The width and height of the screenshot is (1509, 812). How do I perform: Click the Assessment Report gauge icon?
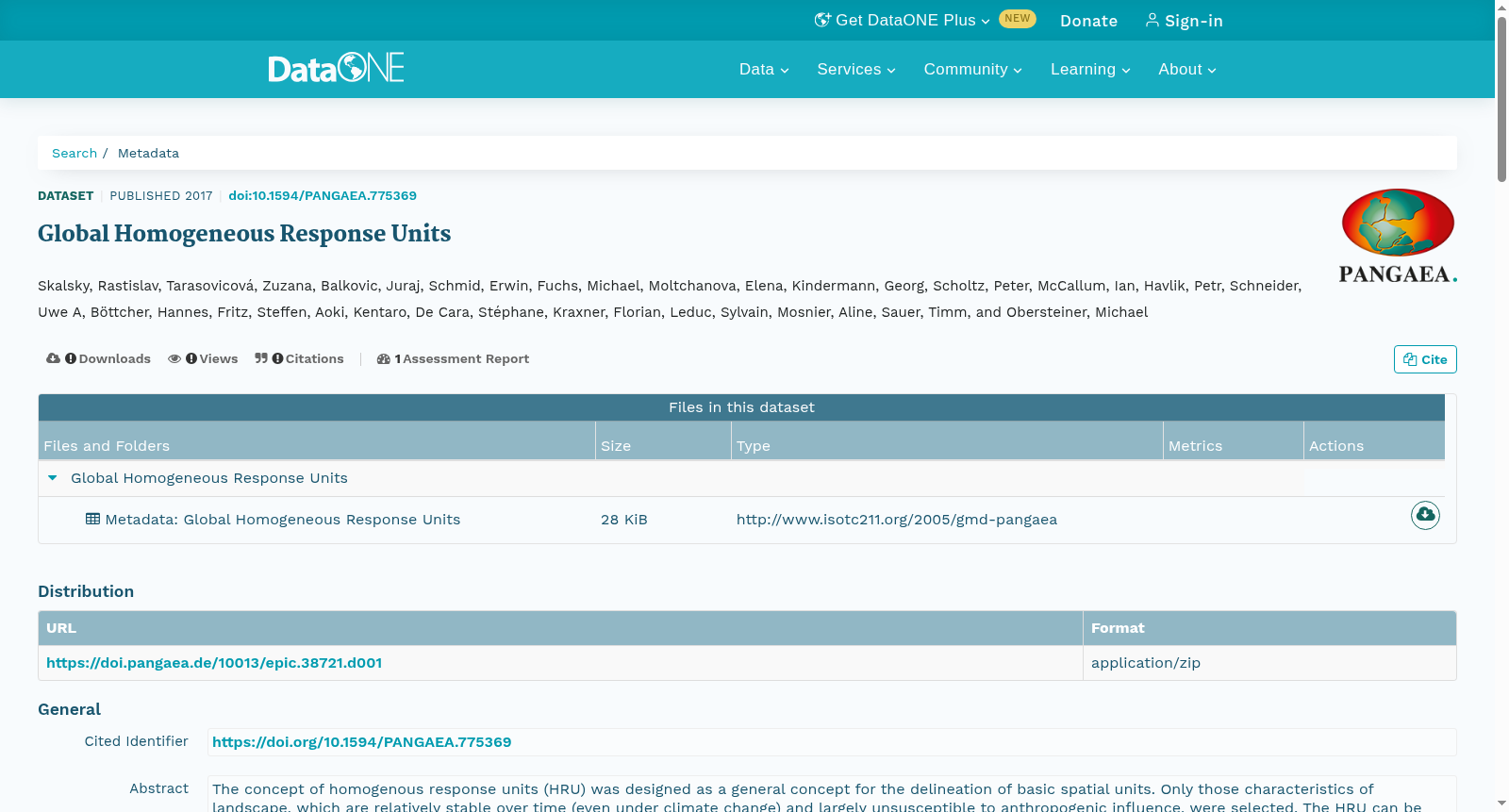pos(383,358)
